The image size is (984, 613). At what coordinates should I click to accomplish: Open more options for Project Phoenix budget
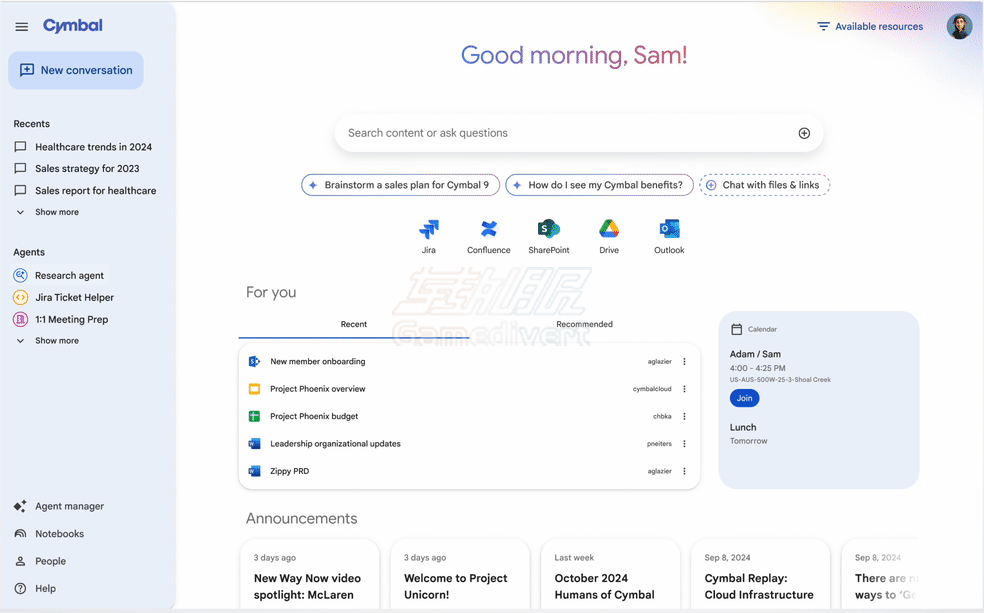684,417
